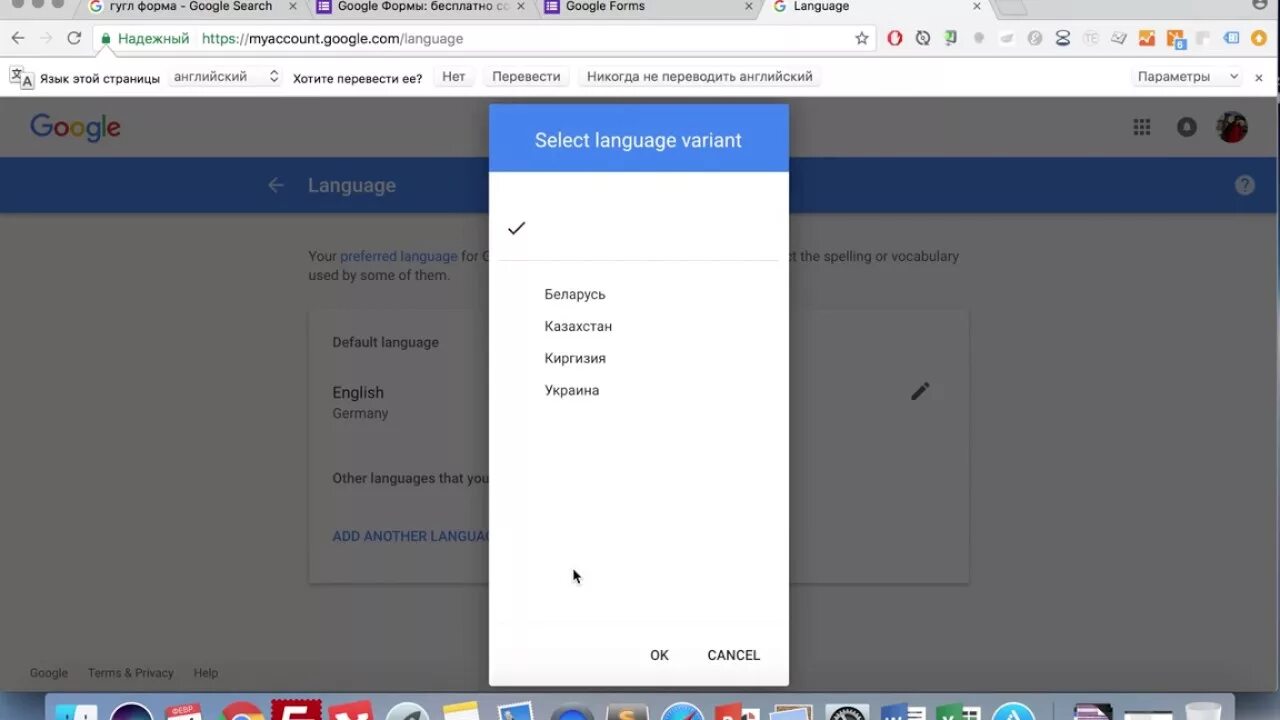1280x720 pixels.
Task: Open the Параметры options dropdown
Action: (x=1188, y=76)
